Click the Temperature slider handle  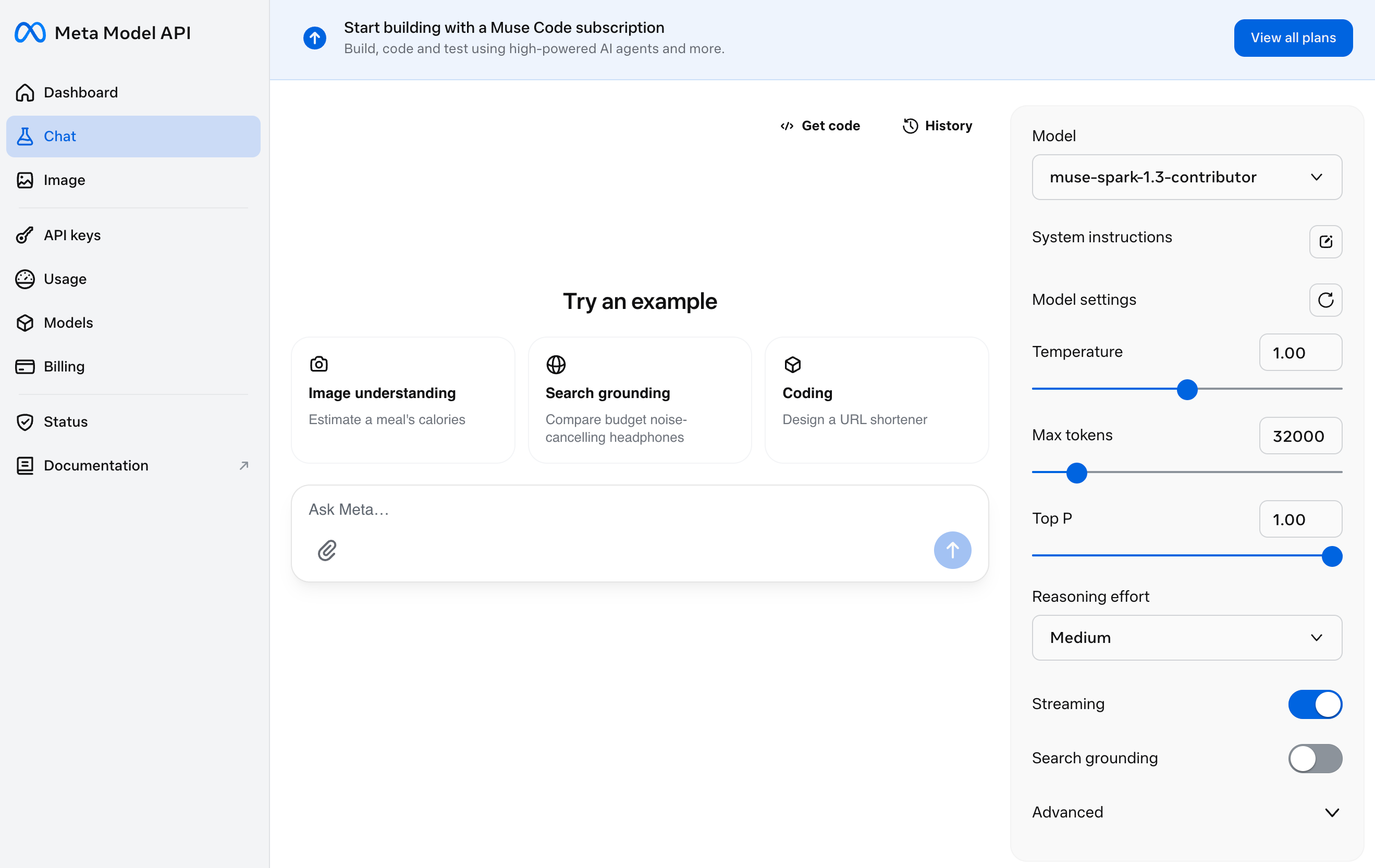[x=1187, y=390]
